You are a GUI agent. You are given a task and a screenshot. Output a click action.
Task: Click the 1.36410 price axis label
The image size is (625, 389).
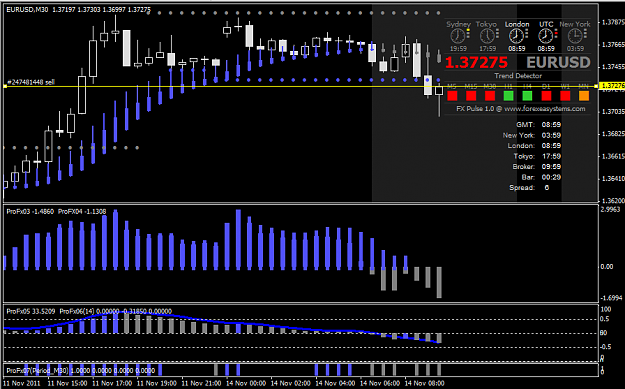[x=613, y=179]
